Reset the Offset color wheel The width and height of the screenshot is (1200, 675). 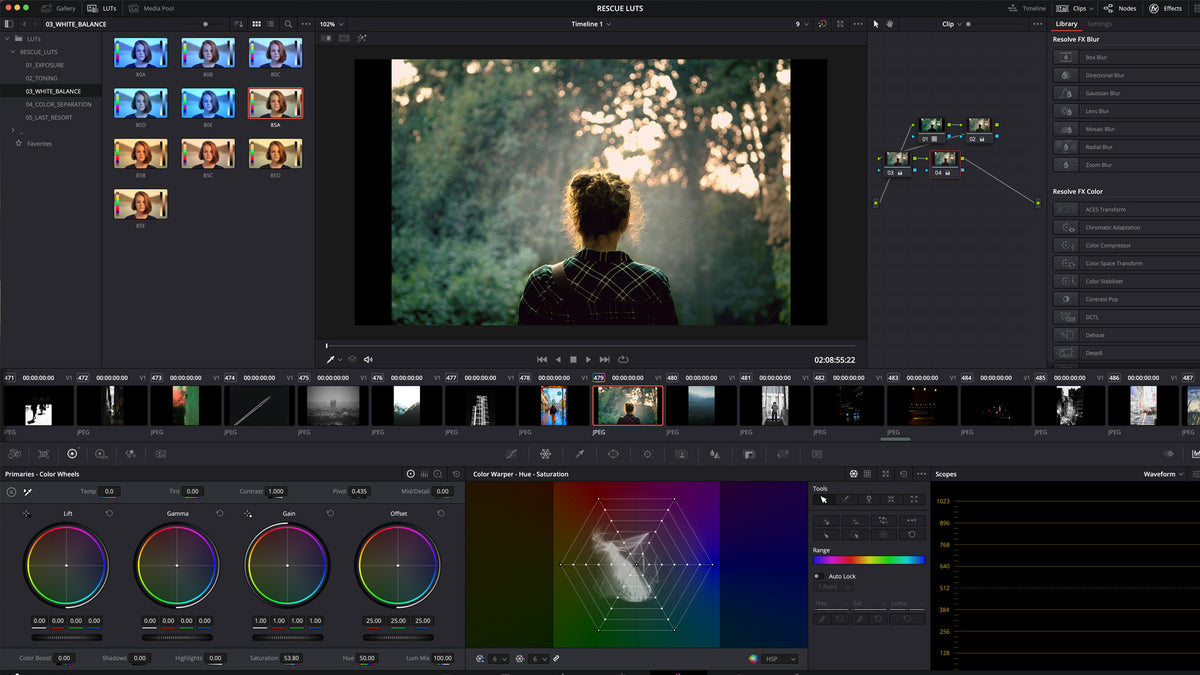tap(440, 513)
